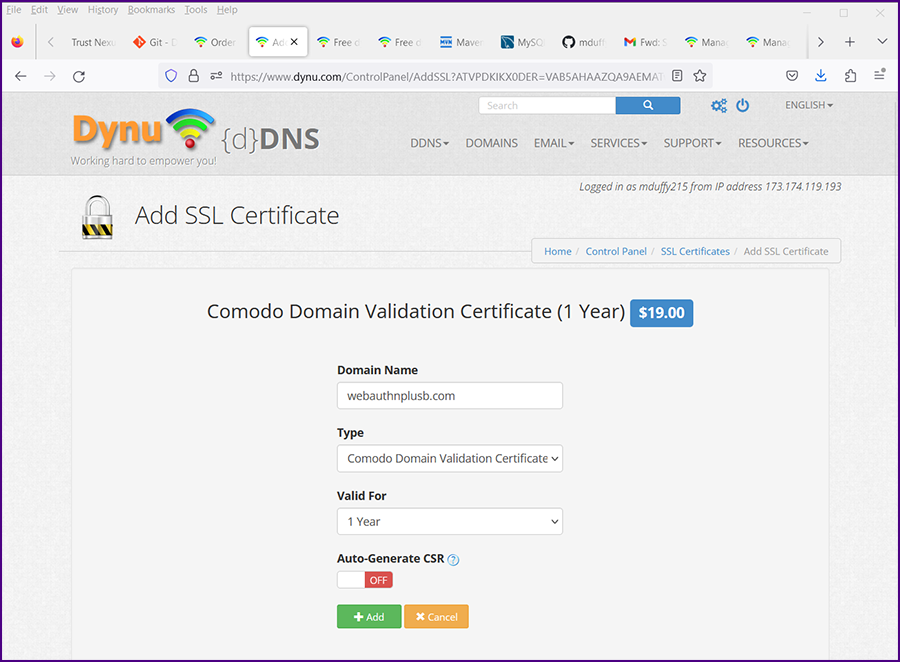Click the Add SSL Certificate page heading
The width and height of the screenshot is (900, 662).
pos(237,216)
